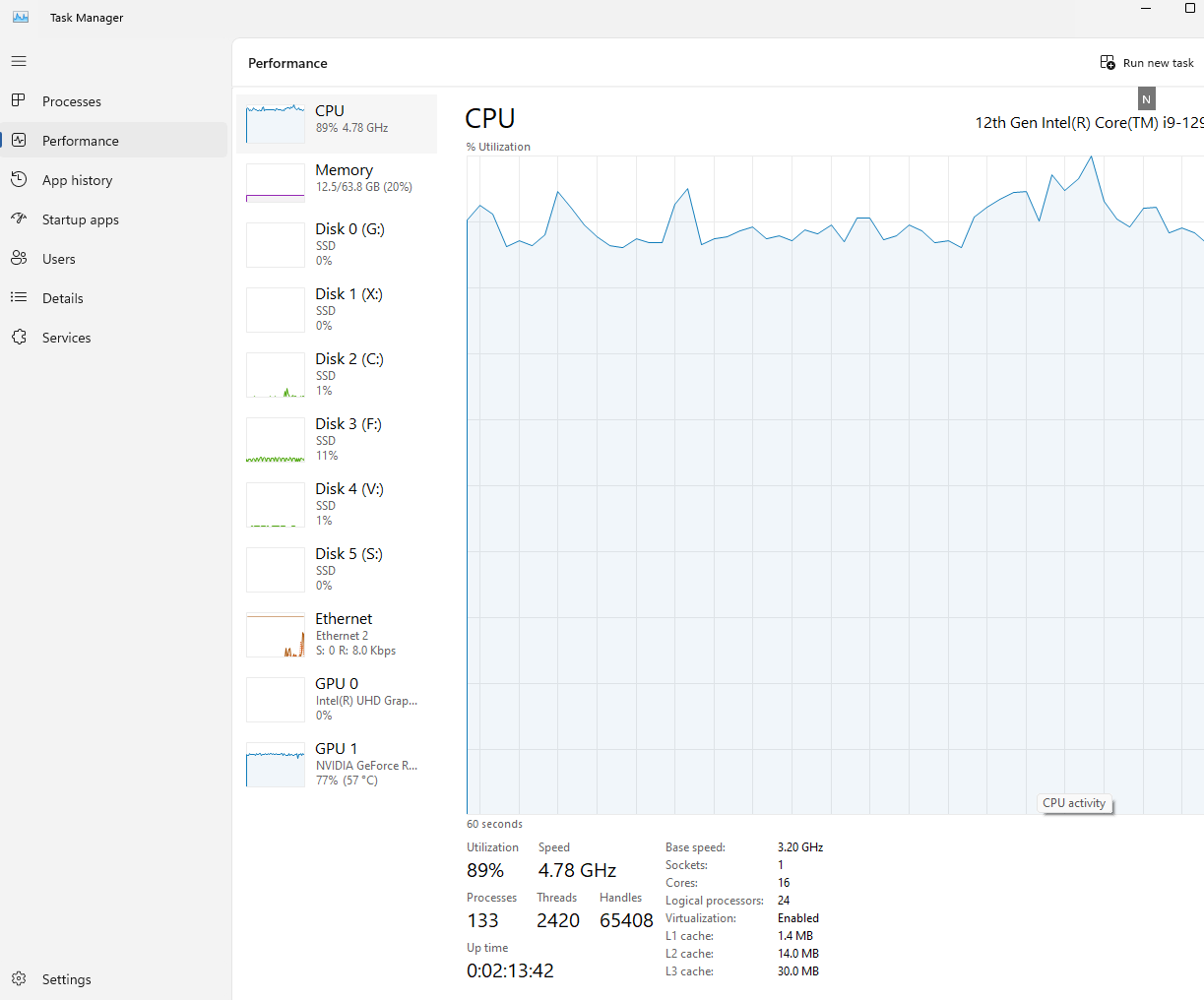1204x1000 pixels.
Task: Click the Details list icon
Action: point(19,297)
